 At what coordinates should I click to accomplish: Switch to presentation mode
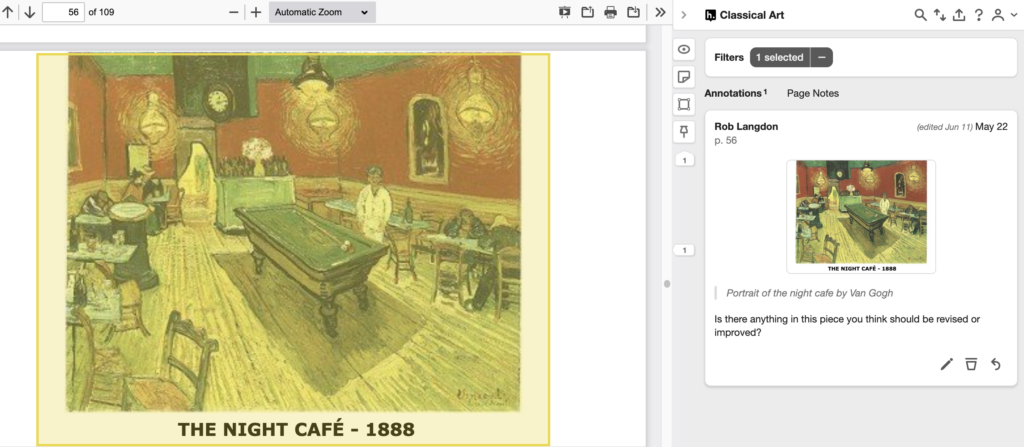click(x=565, y=12)
